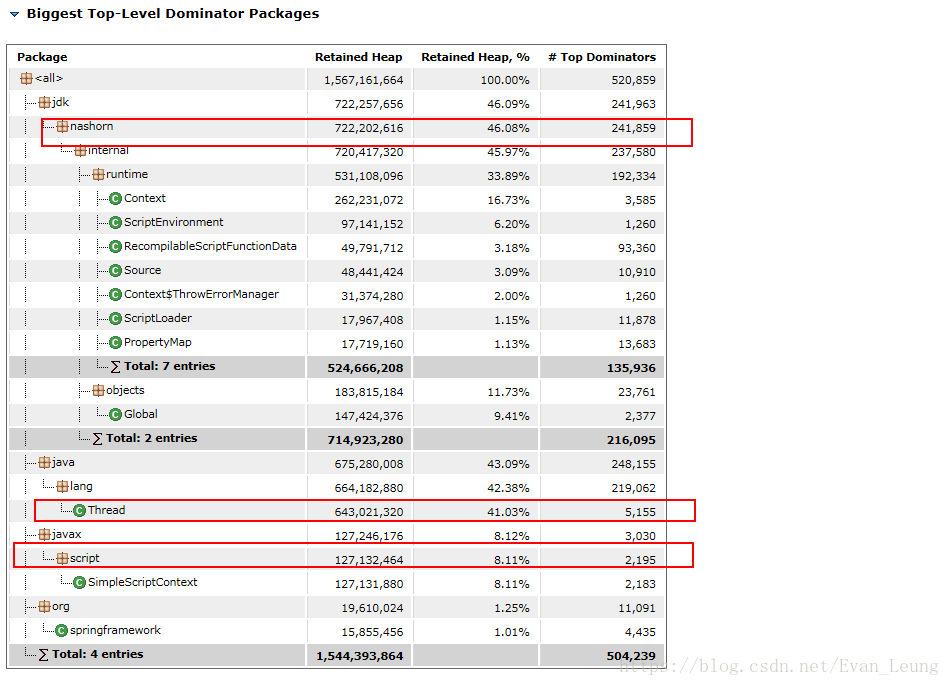Select the RecompilableScriptFunctionData row
950x686 pixels.
pos(336,247)
